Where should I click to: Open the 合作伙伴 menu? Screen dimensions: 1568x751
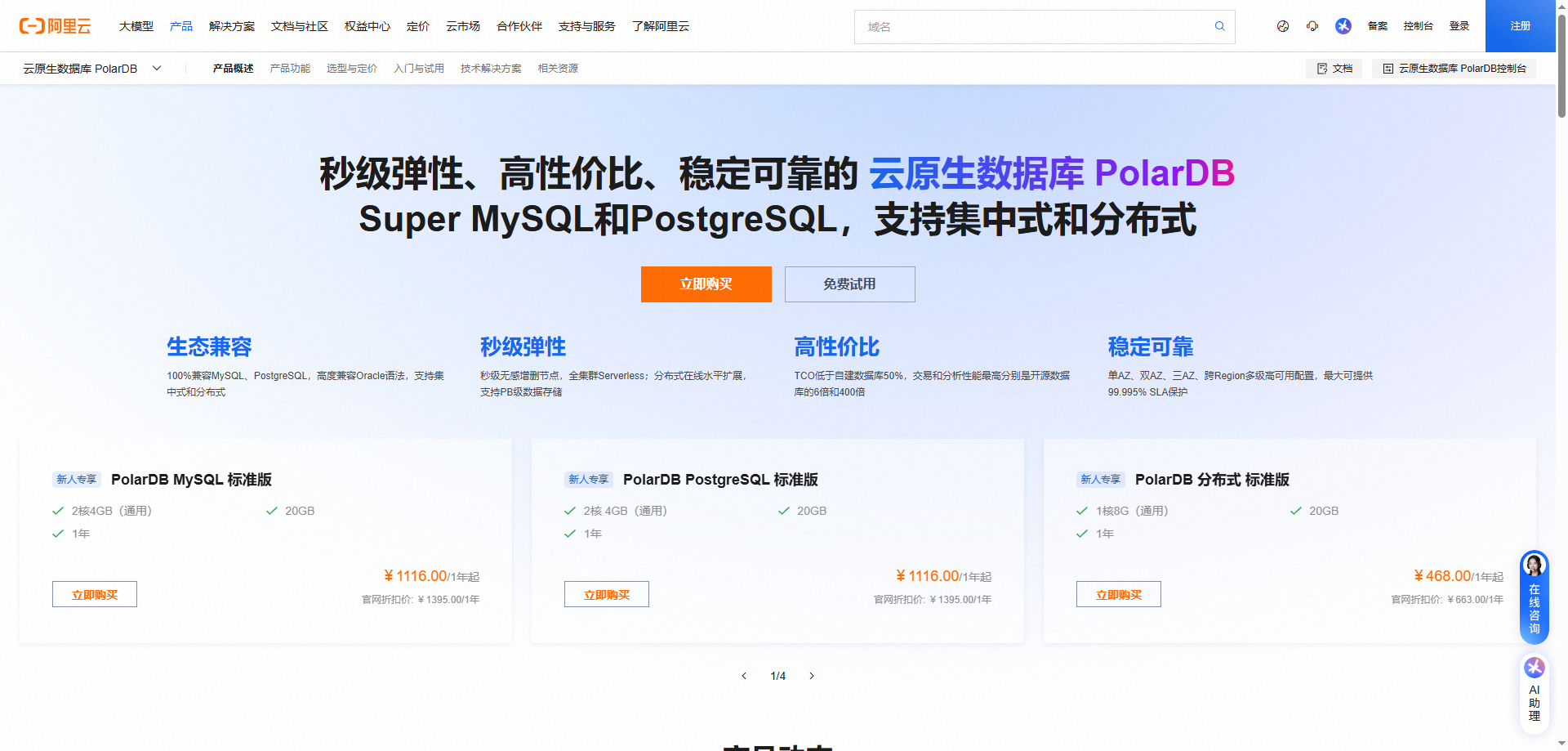(519, 26)
